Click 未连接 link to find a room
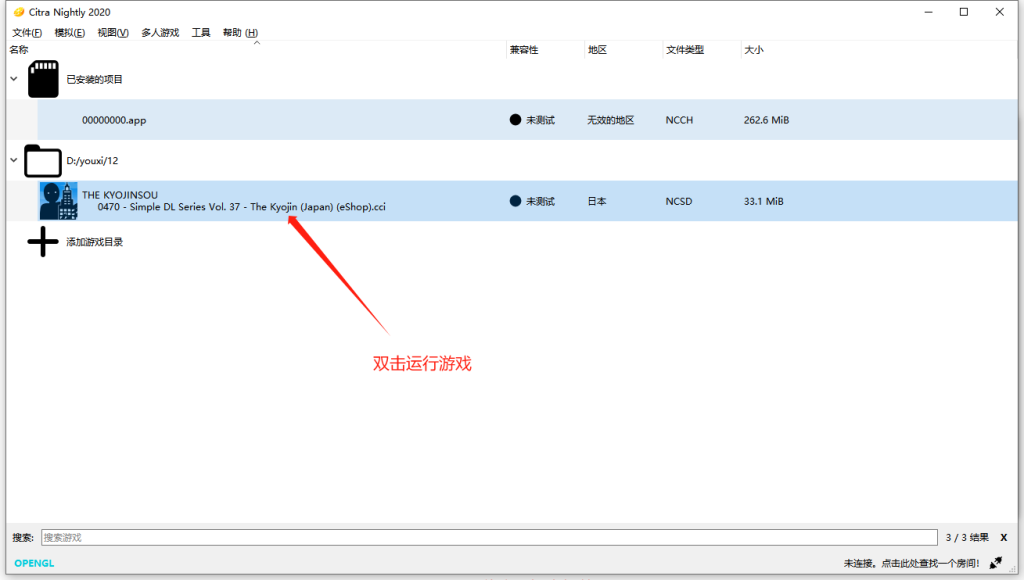 (910, 563)
